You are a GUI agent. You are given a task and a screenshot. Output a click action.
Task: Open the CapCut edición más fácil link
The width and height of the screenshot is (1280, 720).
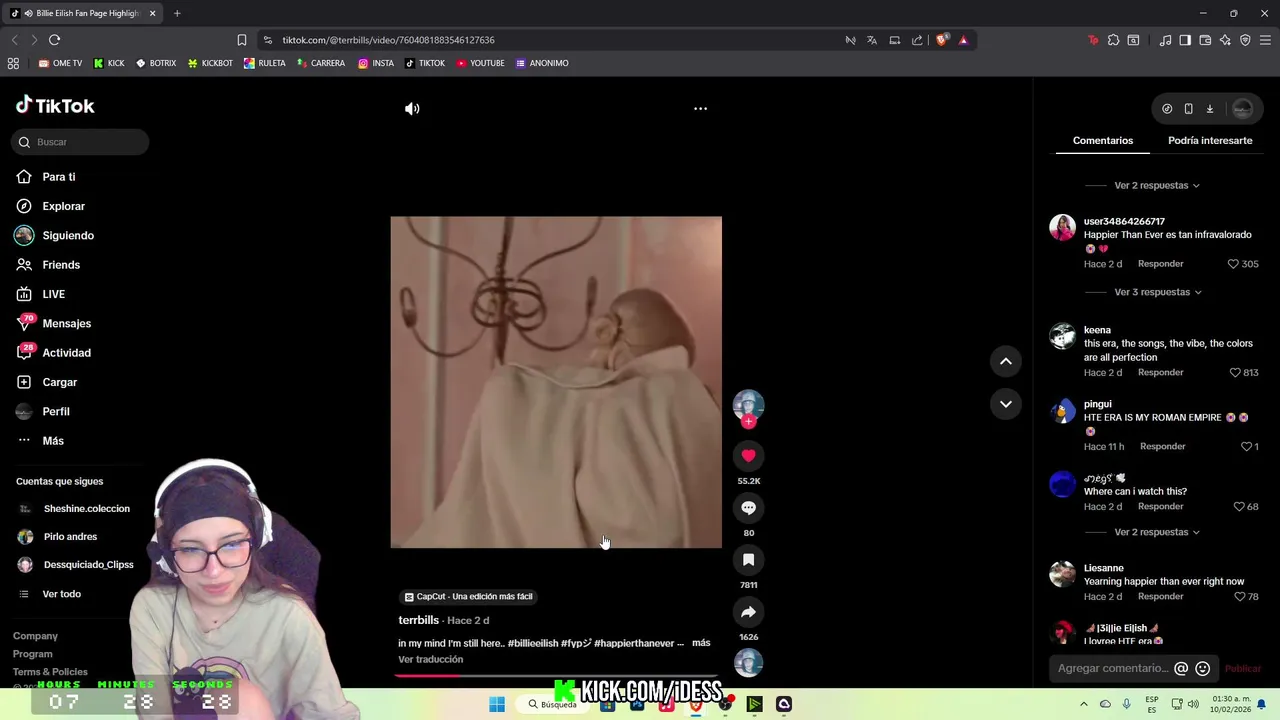pos(469,597)
